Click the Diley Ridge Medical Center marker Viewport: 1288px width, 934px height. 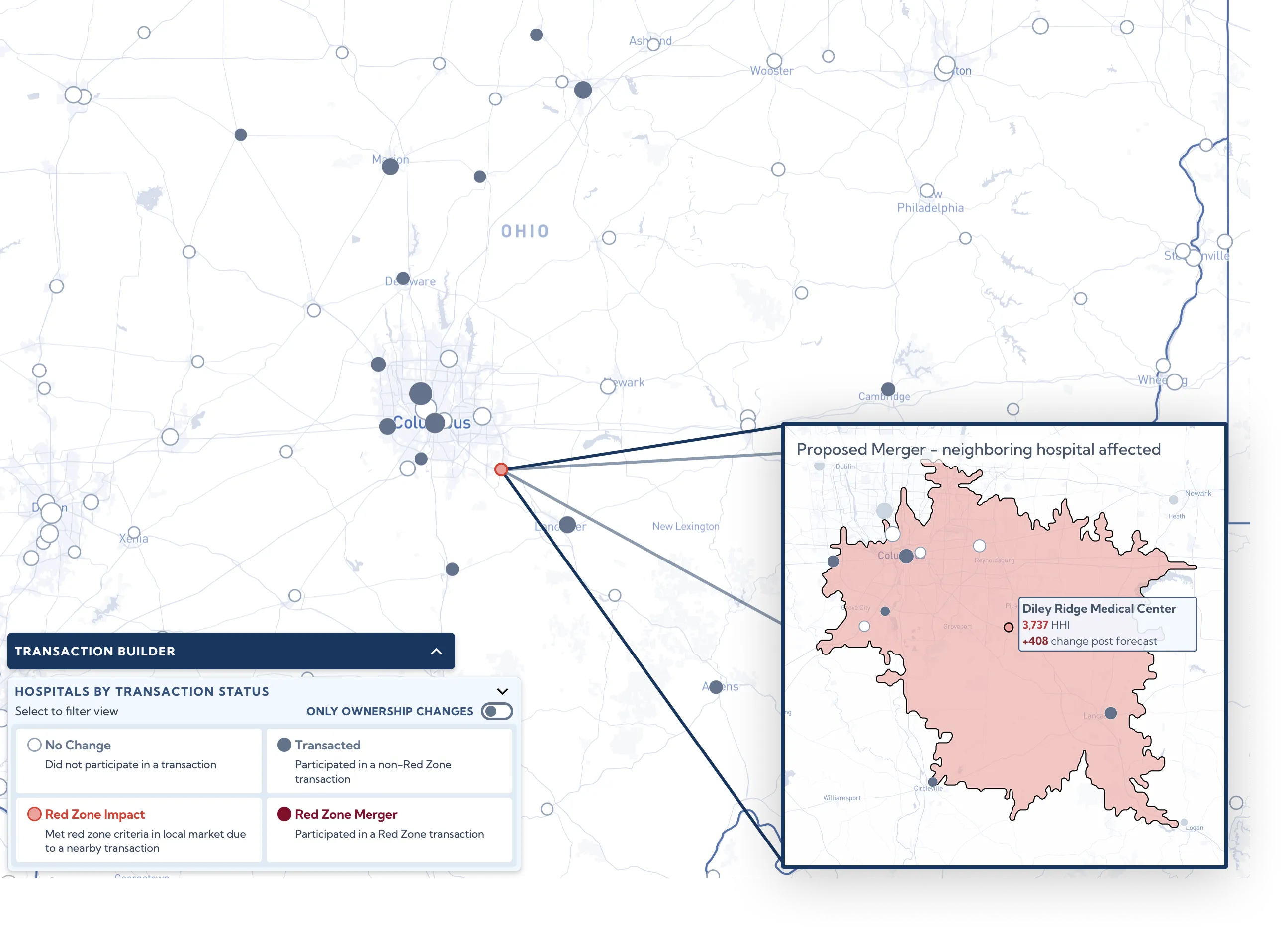pos(1008,628)
